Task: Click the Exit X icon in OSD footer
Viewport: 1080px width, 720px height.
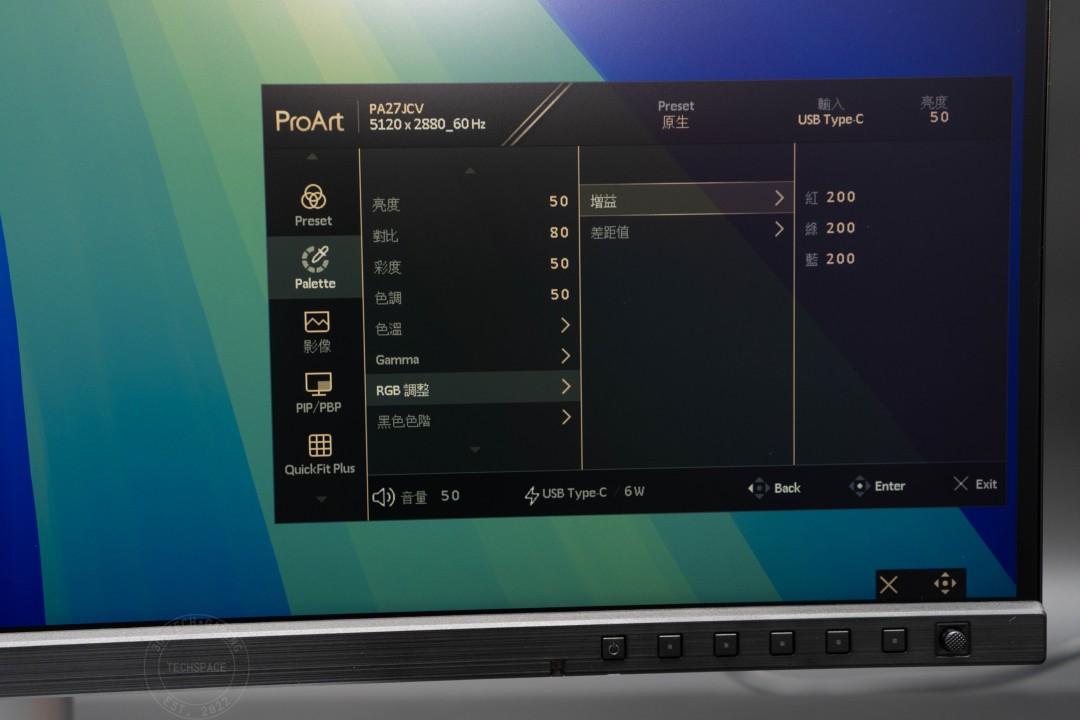Action: [961, 484]
